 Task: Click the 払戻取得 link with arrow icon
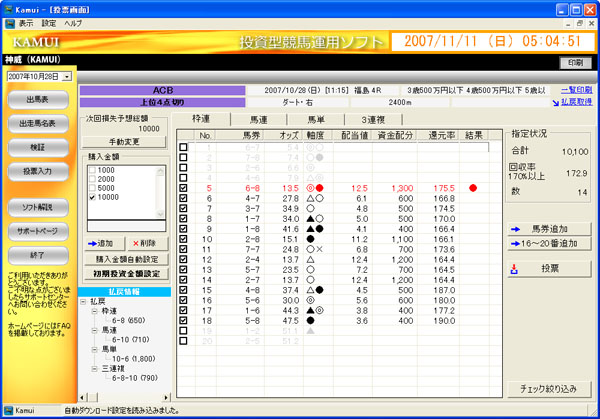coord(571,102)
